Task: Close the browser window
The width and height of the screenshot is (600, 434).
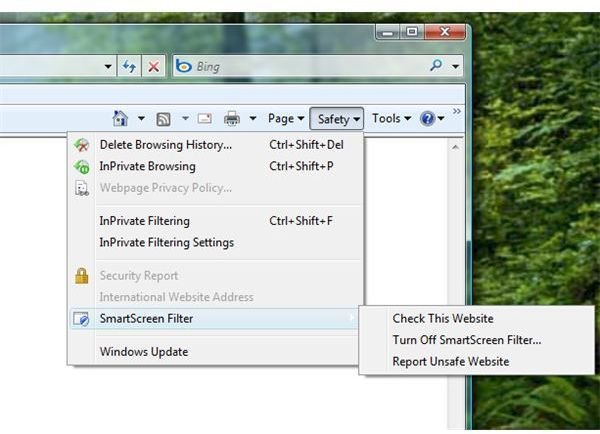Action: [445, 32]
